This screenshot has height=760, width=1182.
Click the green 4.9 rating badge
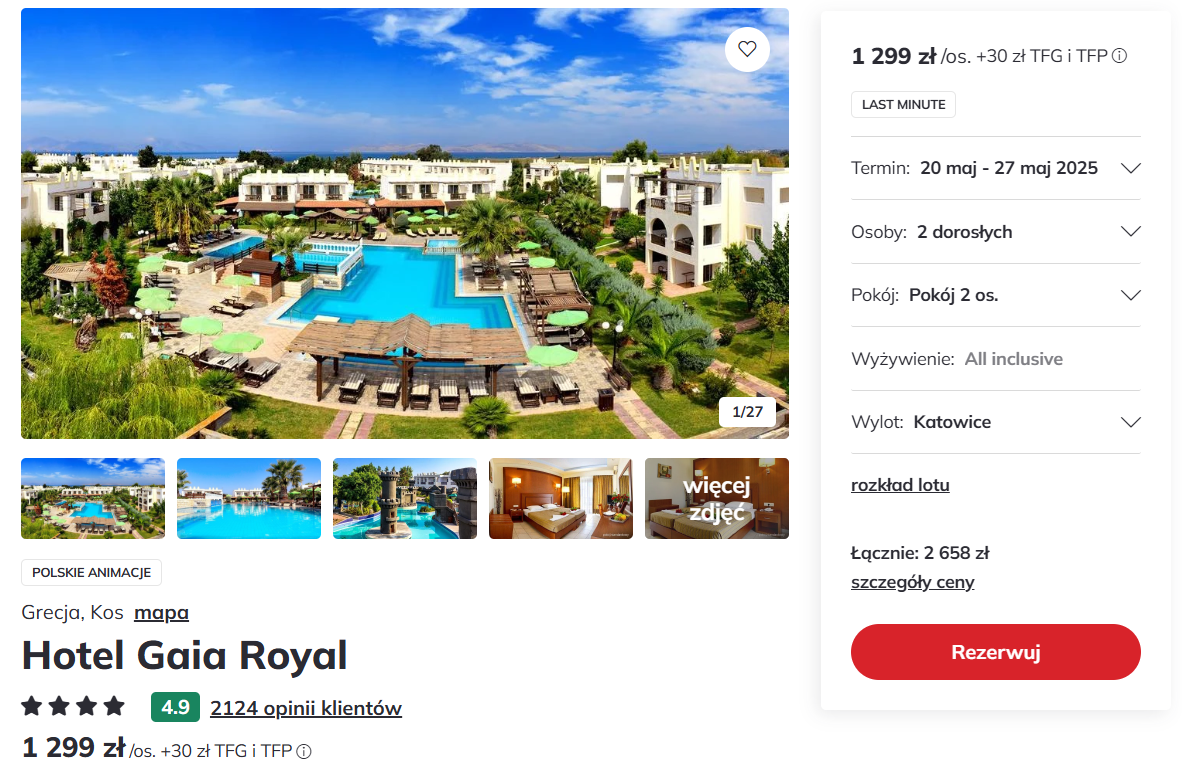pos(176,707)
